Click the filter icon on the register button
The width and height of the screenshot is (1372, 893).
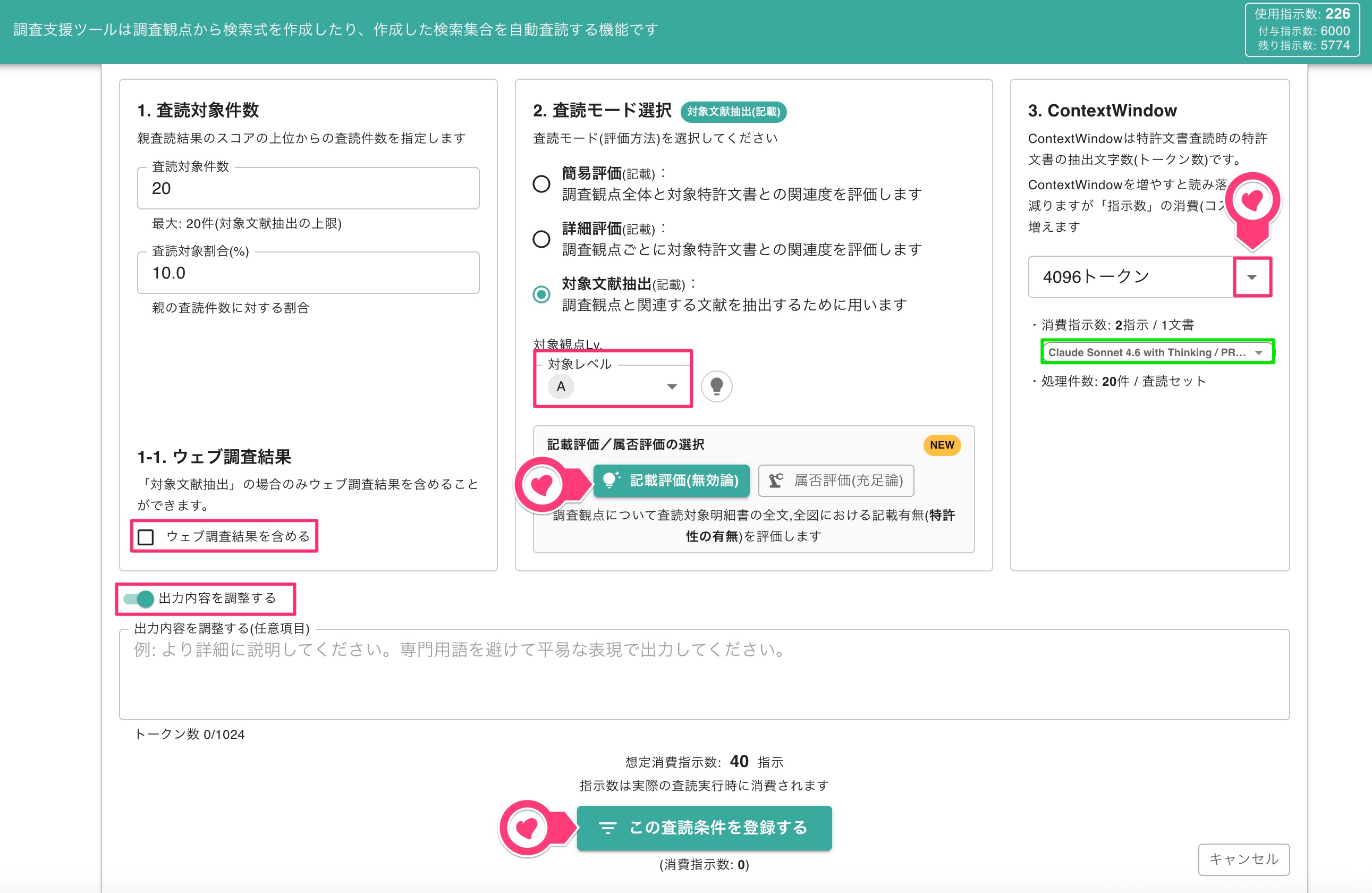click(x=607, y=828)
